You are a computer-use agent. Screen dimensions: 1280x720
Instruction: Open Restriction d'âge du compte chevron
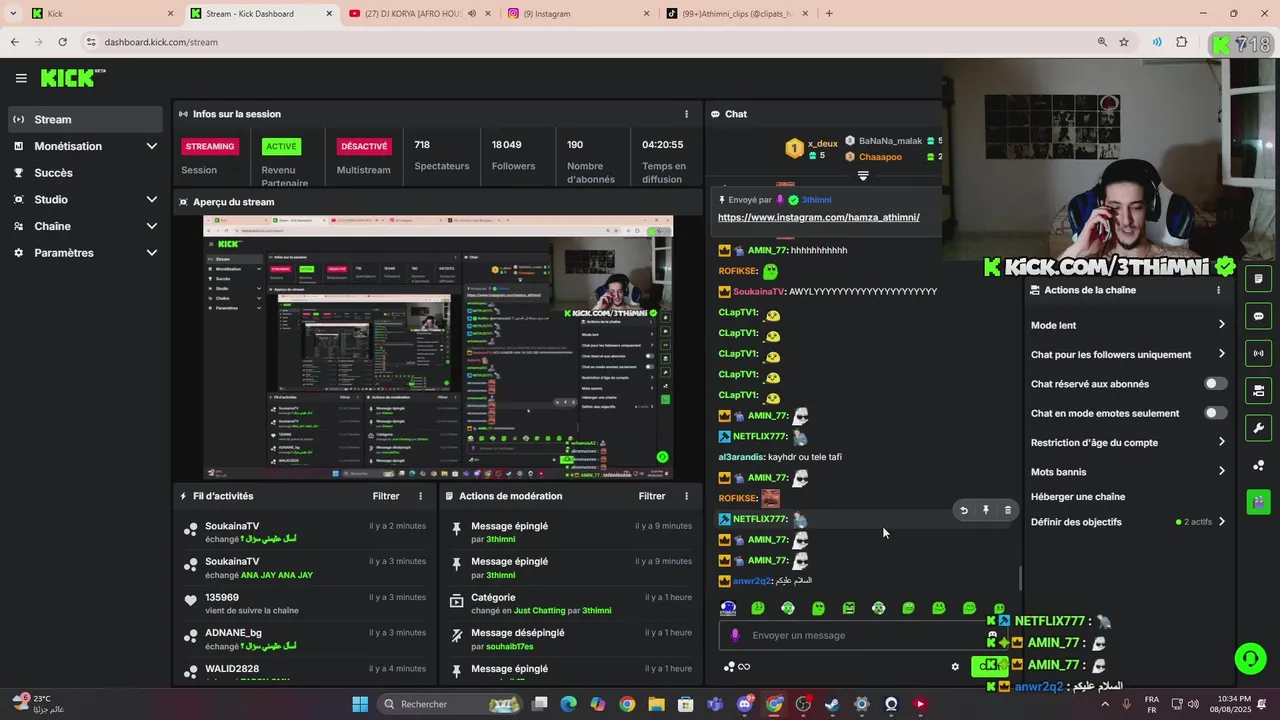[x=1221, y=442]
